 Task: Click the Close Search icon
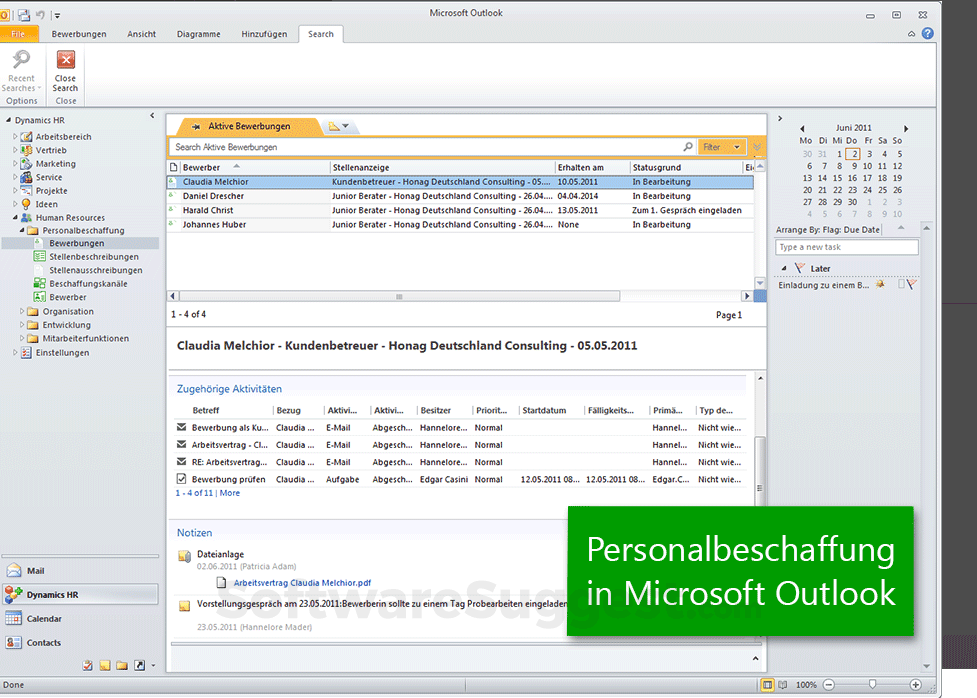point(66,61)
